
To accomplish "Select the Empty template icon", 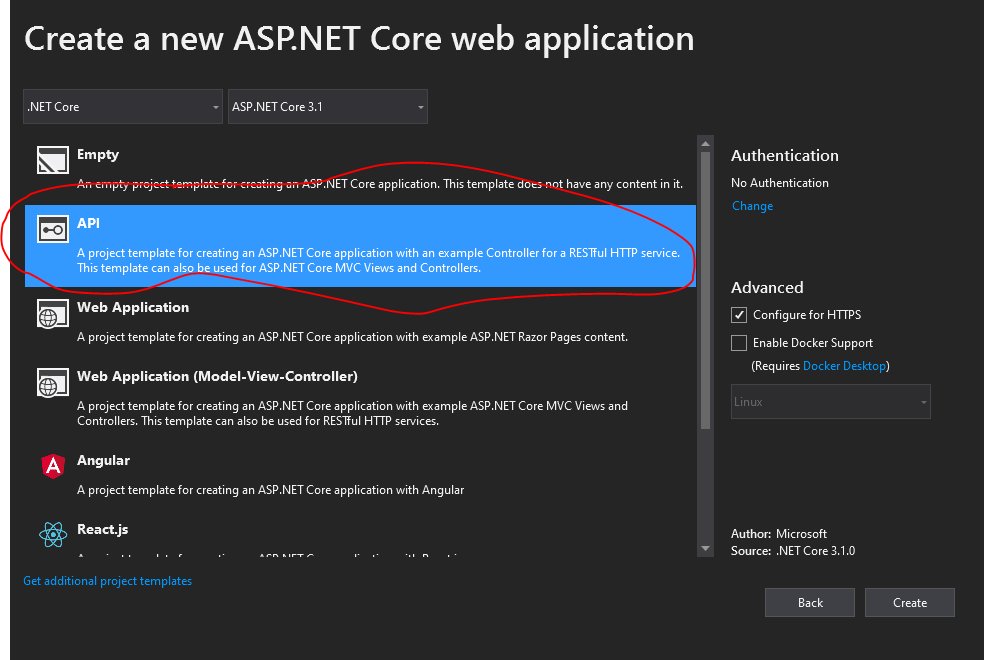I will (53, 160).
